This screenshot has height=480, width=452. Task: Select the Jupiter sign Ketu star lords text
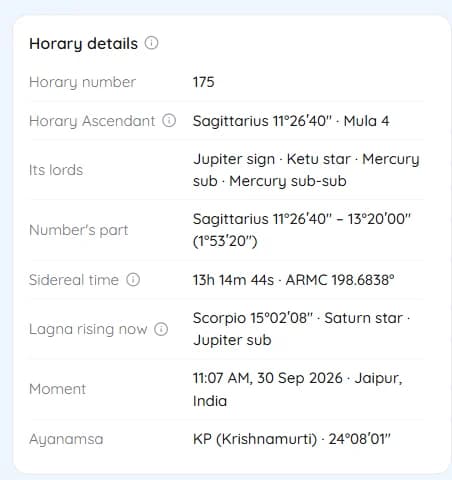306,170
